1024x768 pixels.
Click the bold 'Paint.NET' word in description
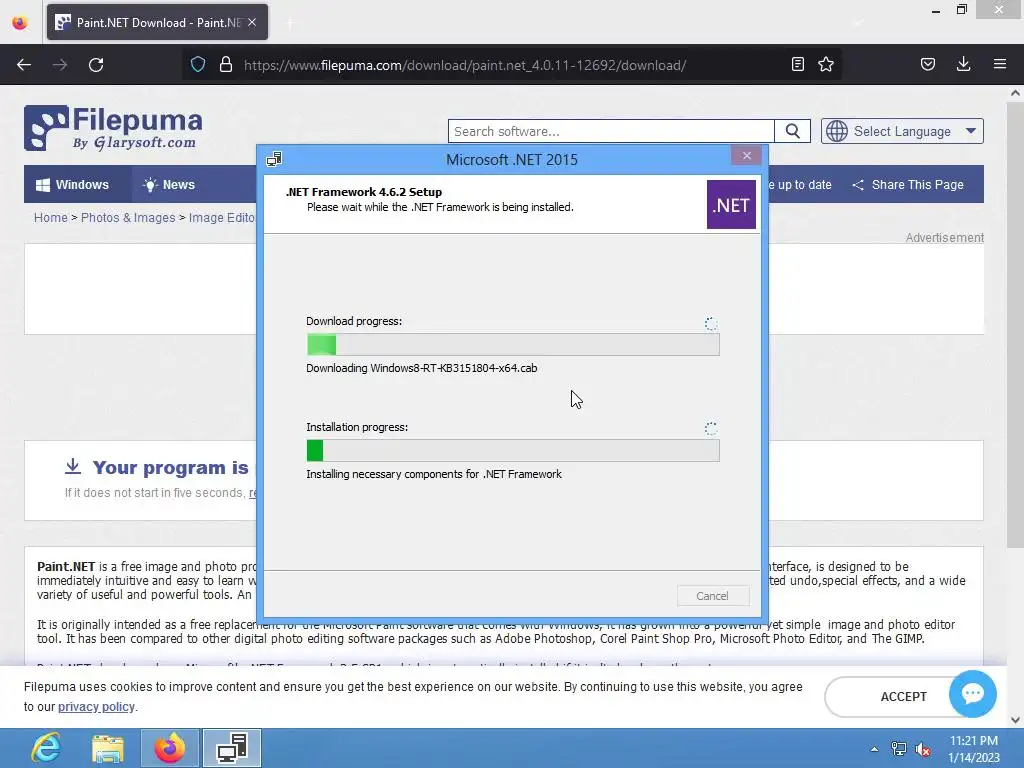coord(66,566)
